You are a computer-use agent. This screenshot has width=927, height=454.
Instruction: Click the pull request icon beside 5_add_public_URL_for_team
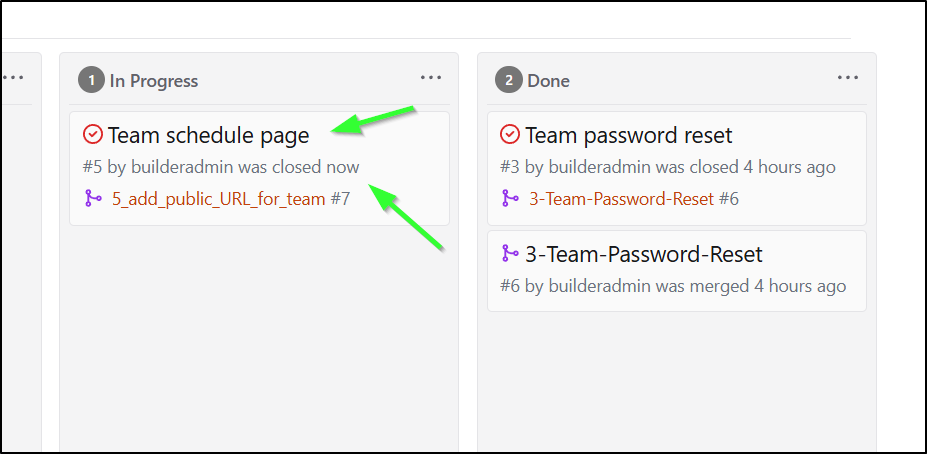pyautogui.click(x=93, y=199)
